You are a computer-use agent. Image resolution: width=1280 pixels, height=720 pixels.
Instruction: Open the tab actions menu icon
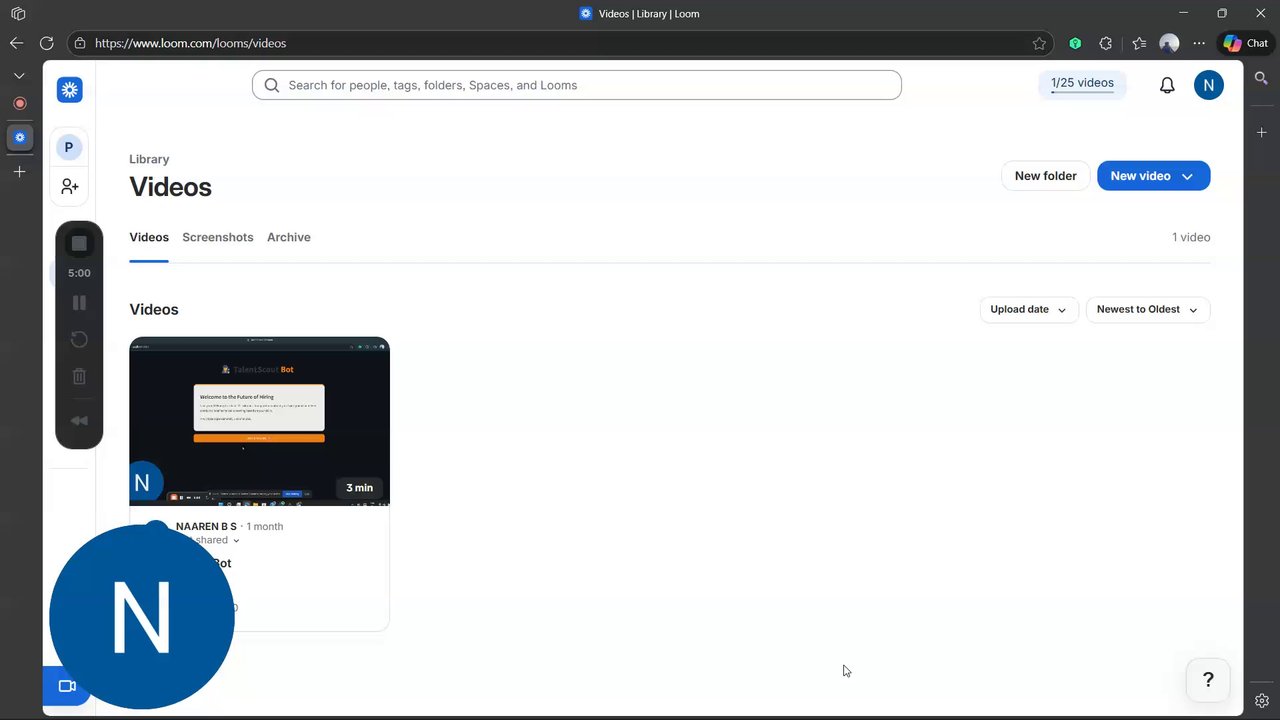tap(17, 14)
